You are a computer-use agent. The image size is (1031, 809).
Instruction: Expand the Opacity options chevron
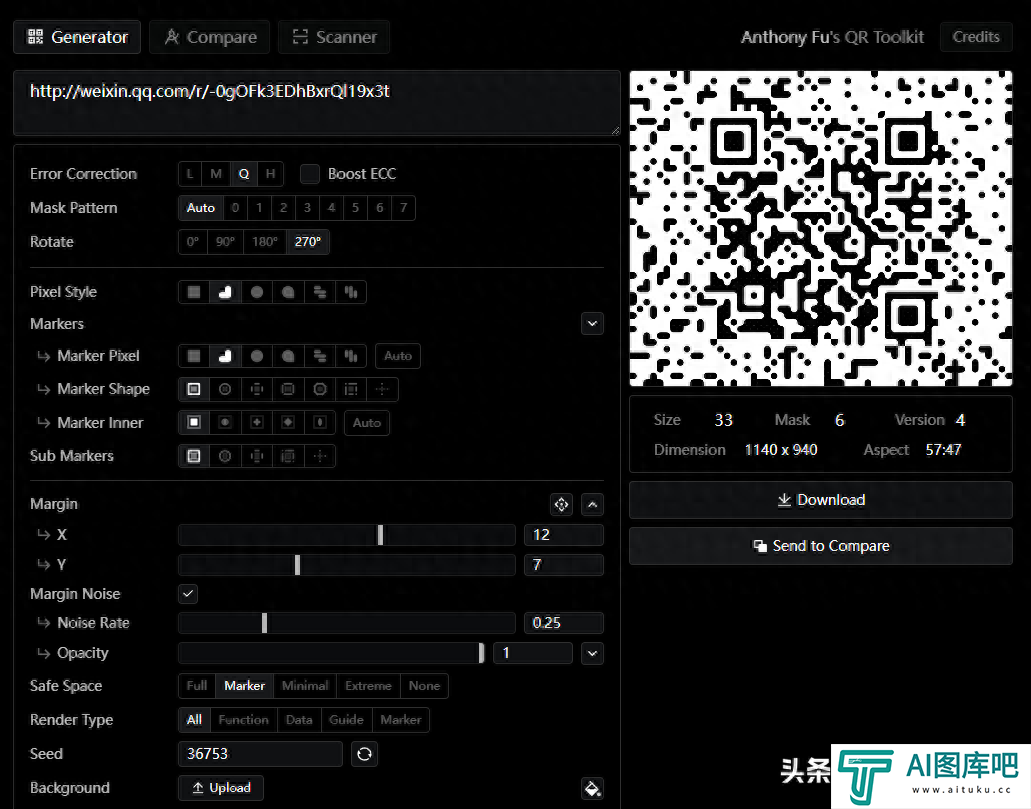pos(592,653)
